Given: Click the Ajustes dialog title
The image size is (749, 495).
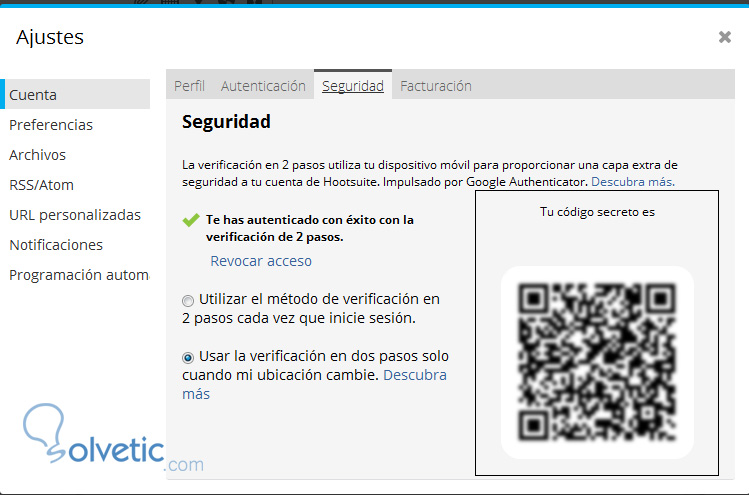Looking at the screenshot, I should 50,37.
